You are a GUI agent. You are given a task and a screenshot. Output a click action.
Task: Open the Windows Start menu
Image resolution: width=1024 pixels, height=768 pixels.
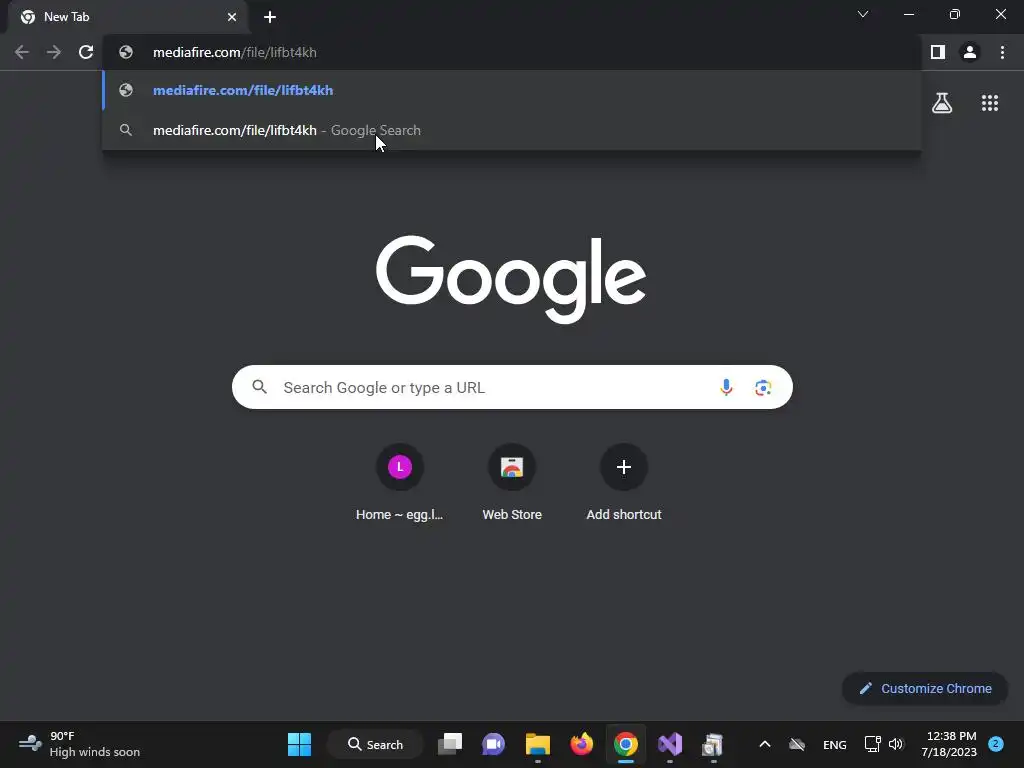coord(299,744)
